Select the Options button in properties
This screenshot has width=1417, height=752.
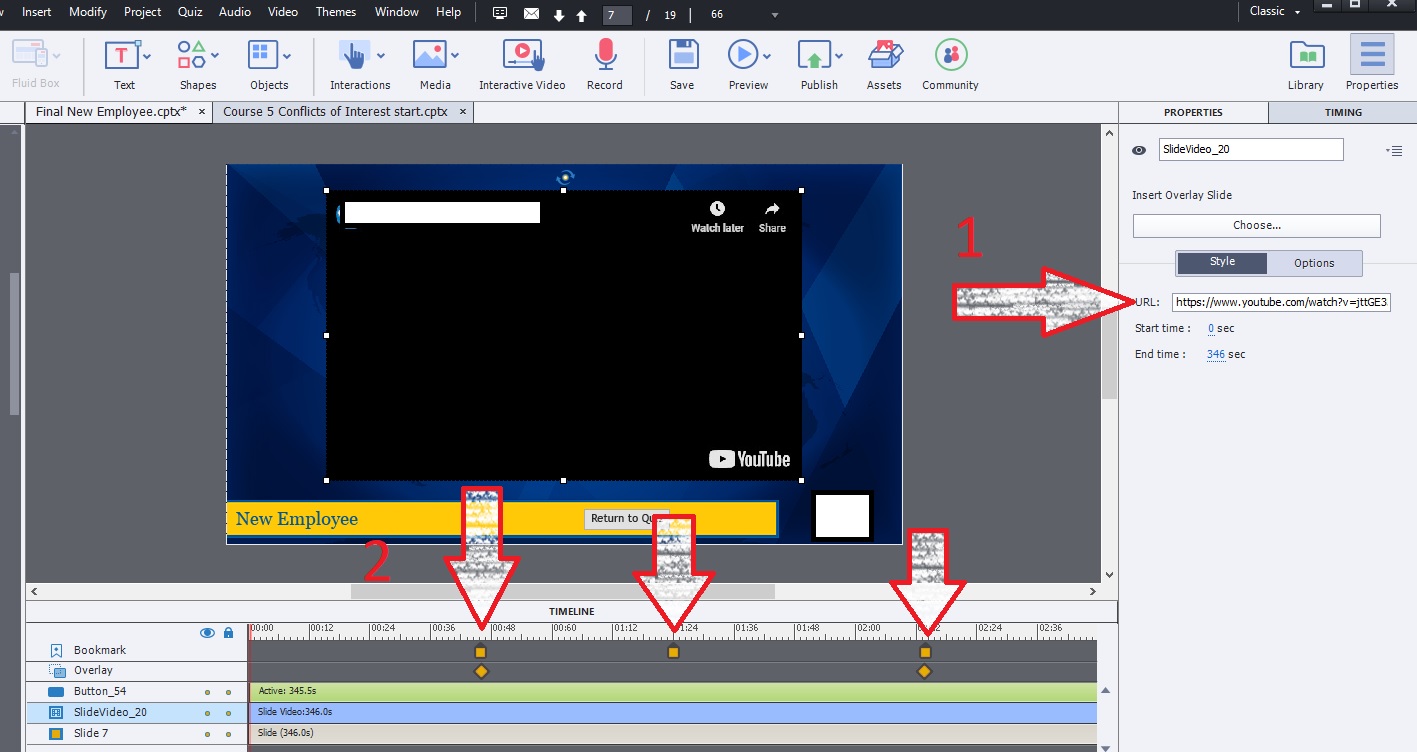(x=1314, y=263)
